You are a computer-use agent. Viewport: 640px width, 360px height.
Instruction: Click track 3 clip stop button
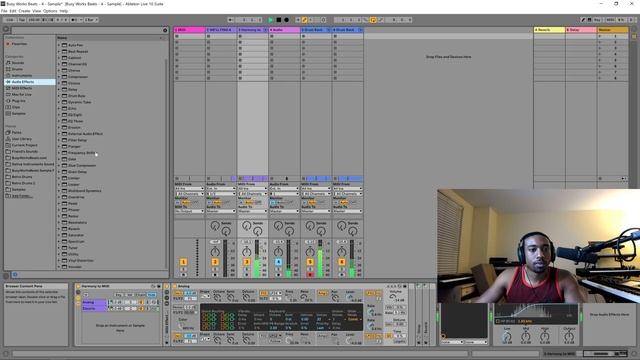(x=240, y=178)
